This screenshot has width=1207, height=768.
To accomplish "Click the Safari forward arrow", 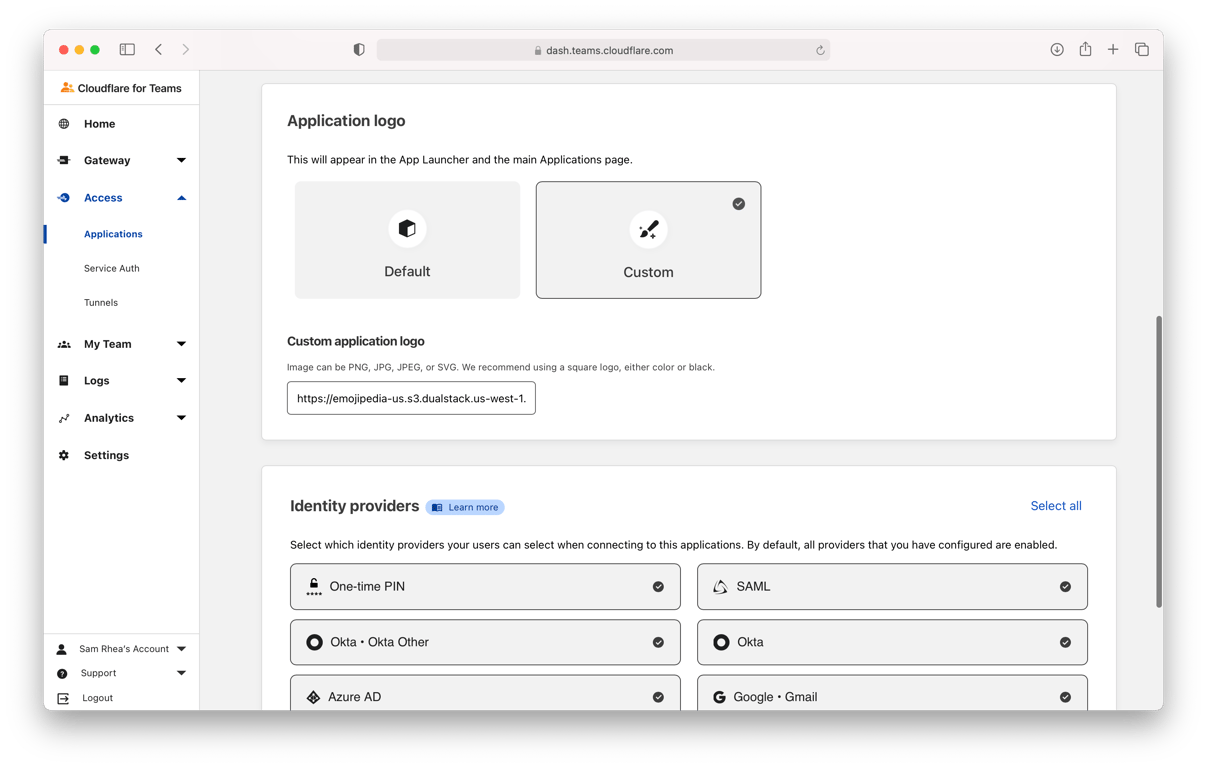I will [x=186, y=49].
